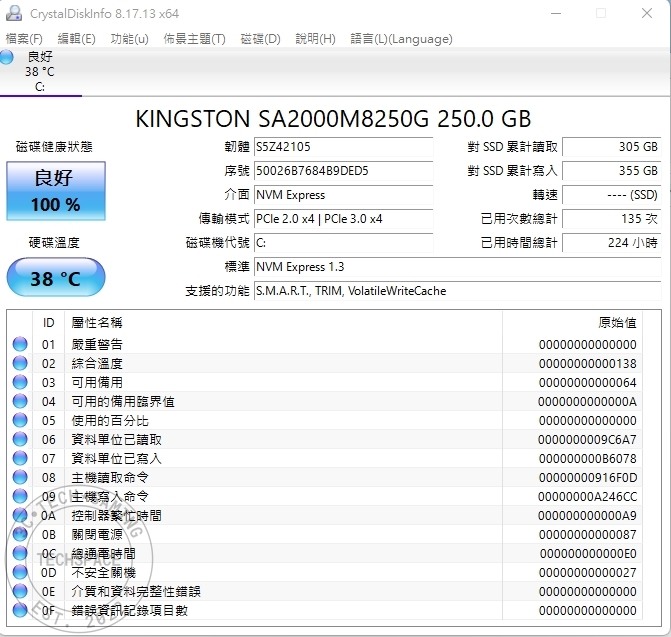This screenshot has height=637, width=671.
Task: Select the 可用備用 attribute name
Action: [97, 382]
